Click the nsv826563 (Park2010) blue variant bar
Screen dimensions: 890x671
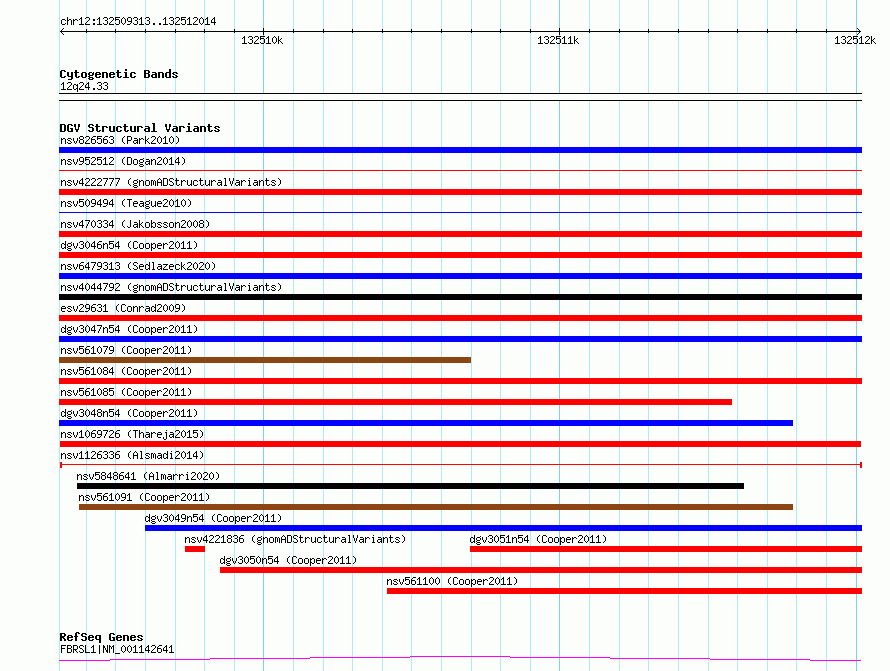pyautogui.click(x=460, y=150)
